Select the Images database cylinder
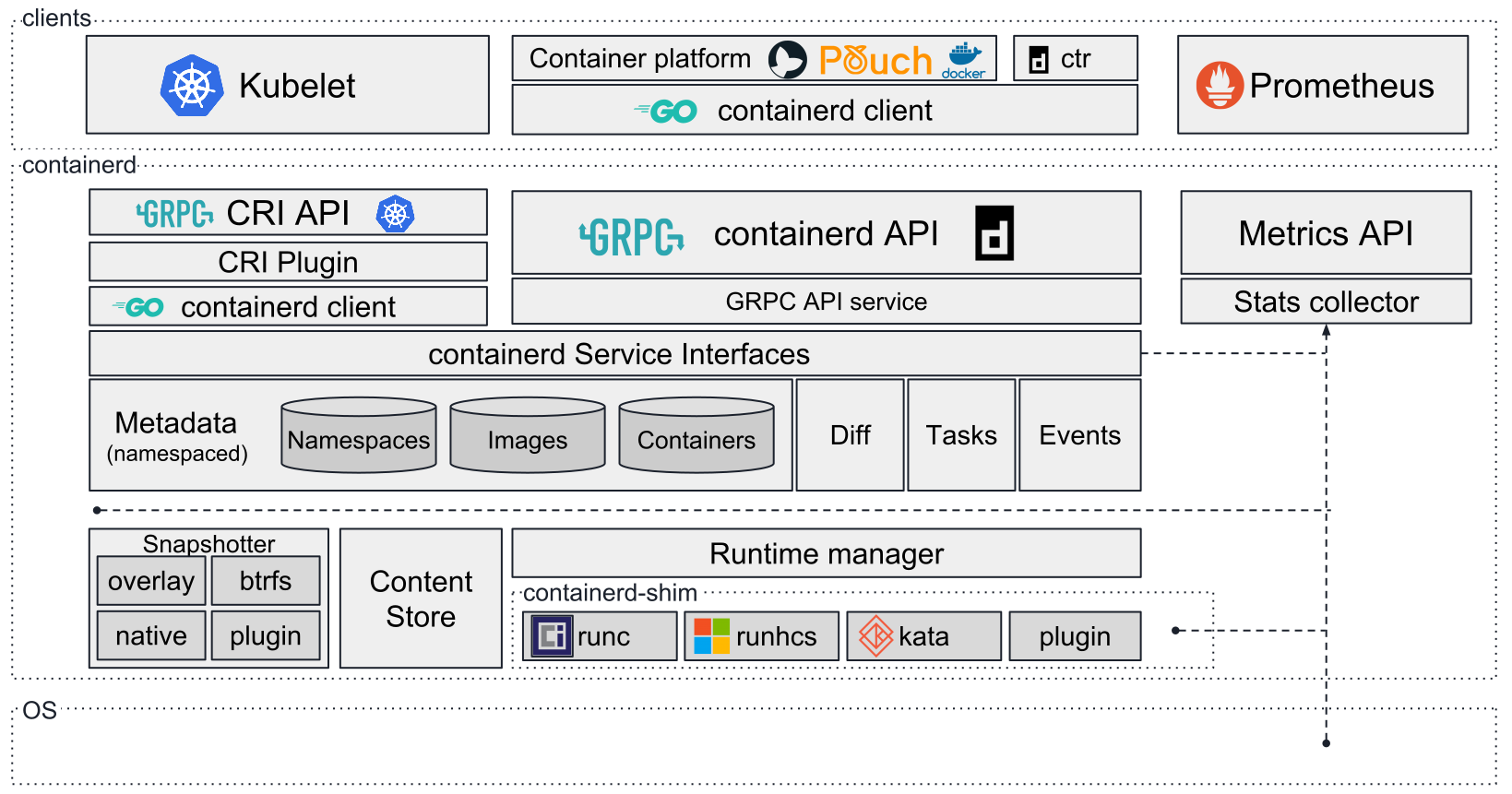1512x794 pixels. [x=528, y=435]
